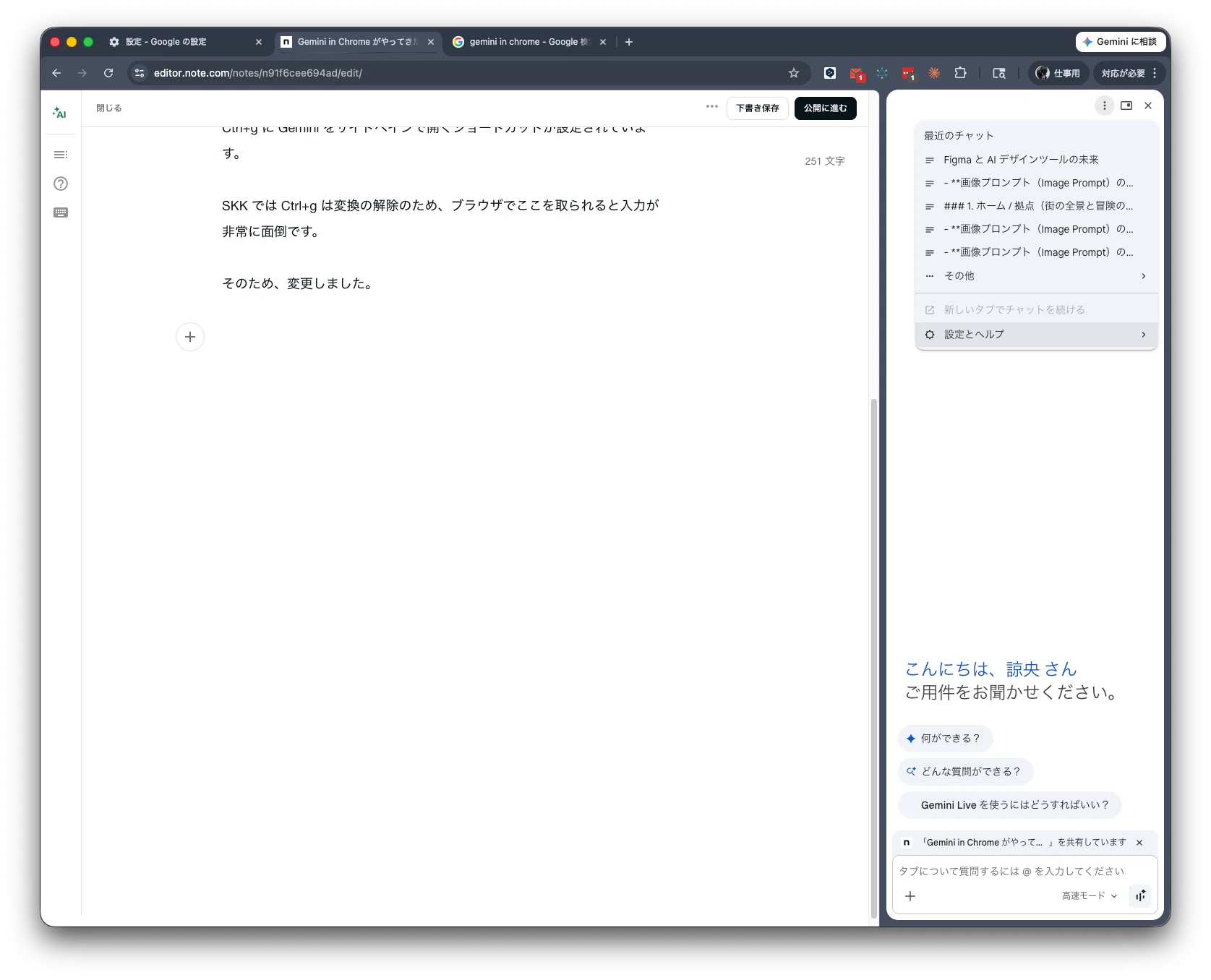Switch to gemini in chrome Google search tab
Image resolution: width=1211 pixels, height=980 pixels.
point(529,42)
